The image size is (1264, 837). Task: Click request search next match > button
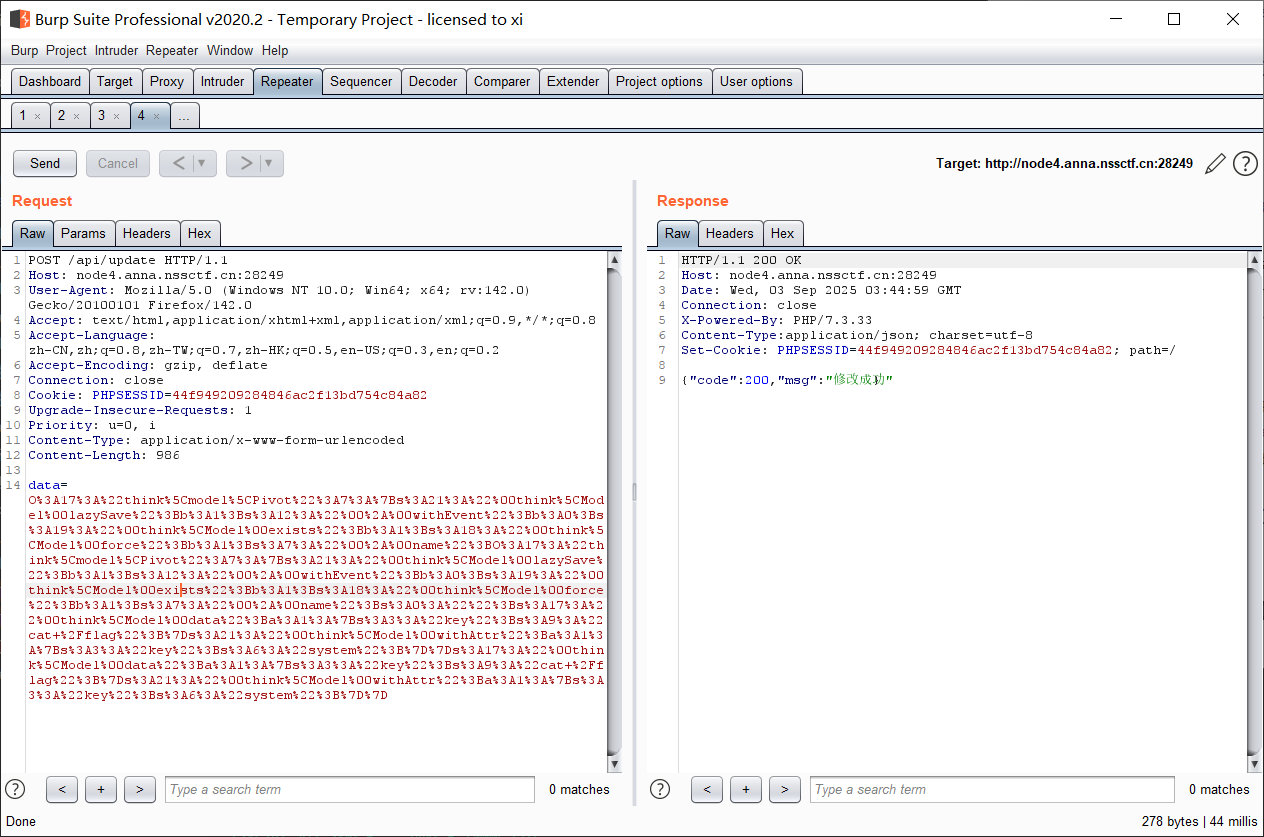pyautogui.click(x=139, y=789)
